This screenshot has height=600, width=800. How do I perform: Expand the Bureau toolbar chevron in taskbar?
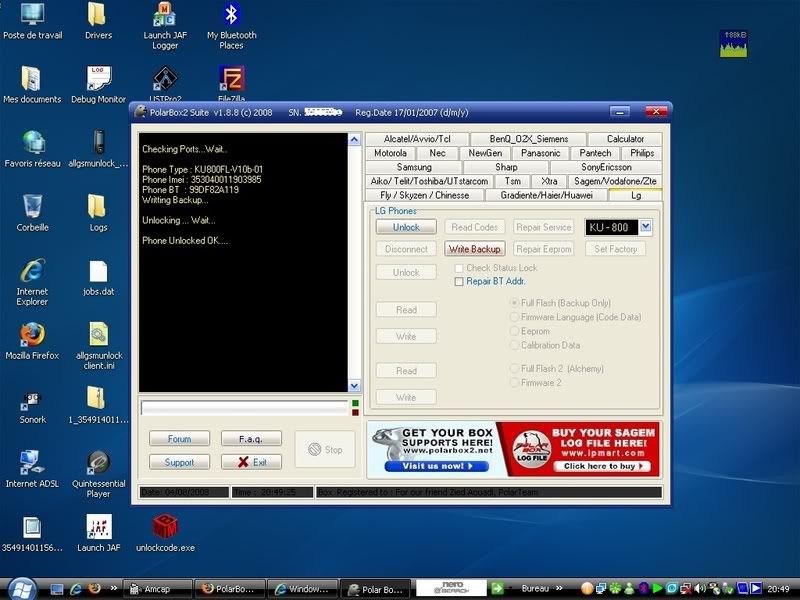click(x=559, y=588)
